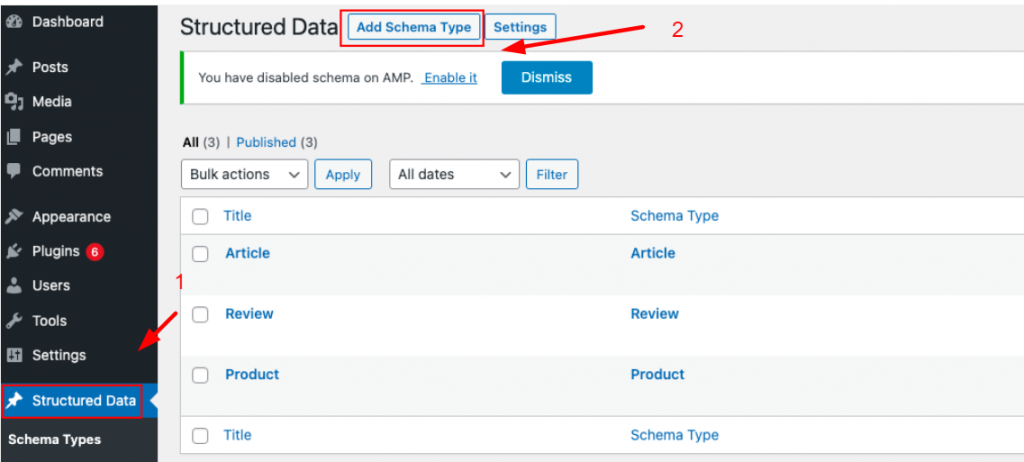Viewport: 1024px width, 462px height.
Task: Click the Posts pushpin icon
Action: click(14, 67)
